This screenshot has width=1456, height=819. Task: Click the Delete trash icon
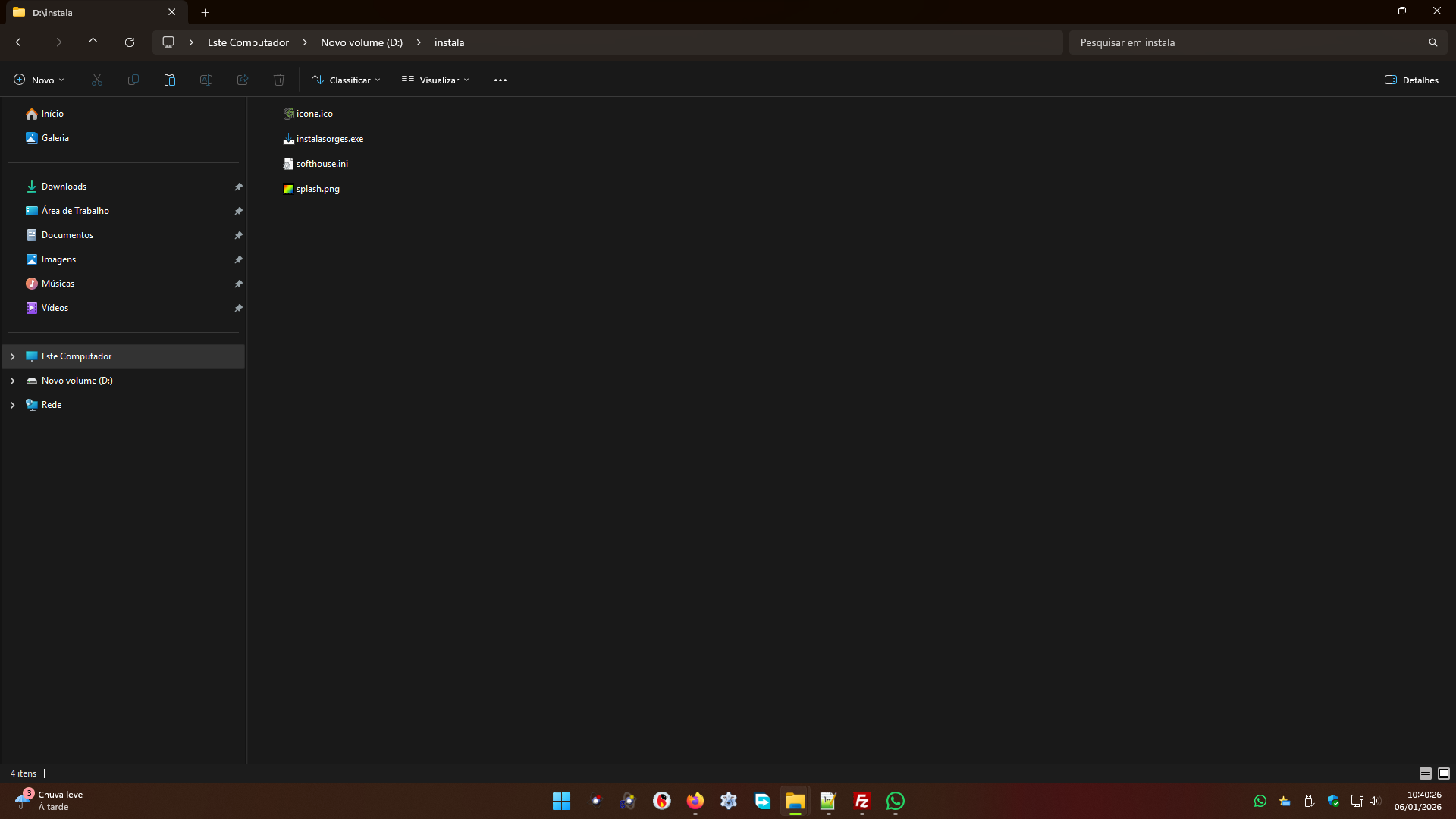(279, 80)
